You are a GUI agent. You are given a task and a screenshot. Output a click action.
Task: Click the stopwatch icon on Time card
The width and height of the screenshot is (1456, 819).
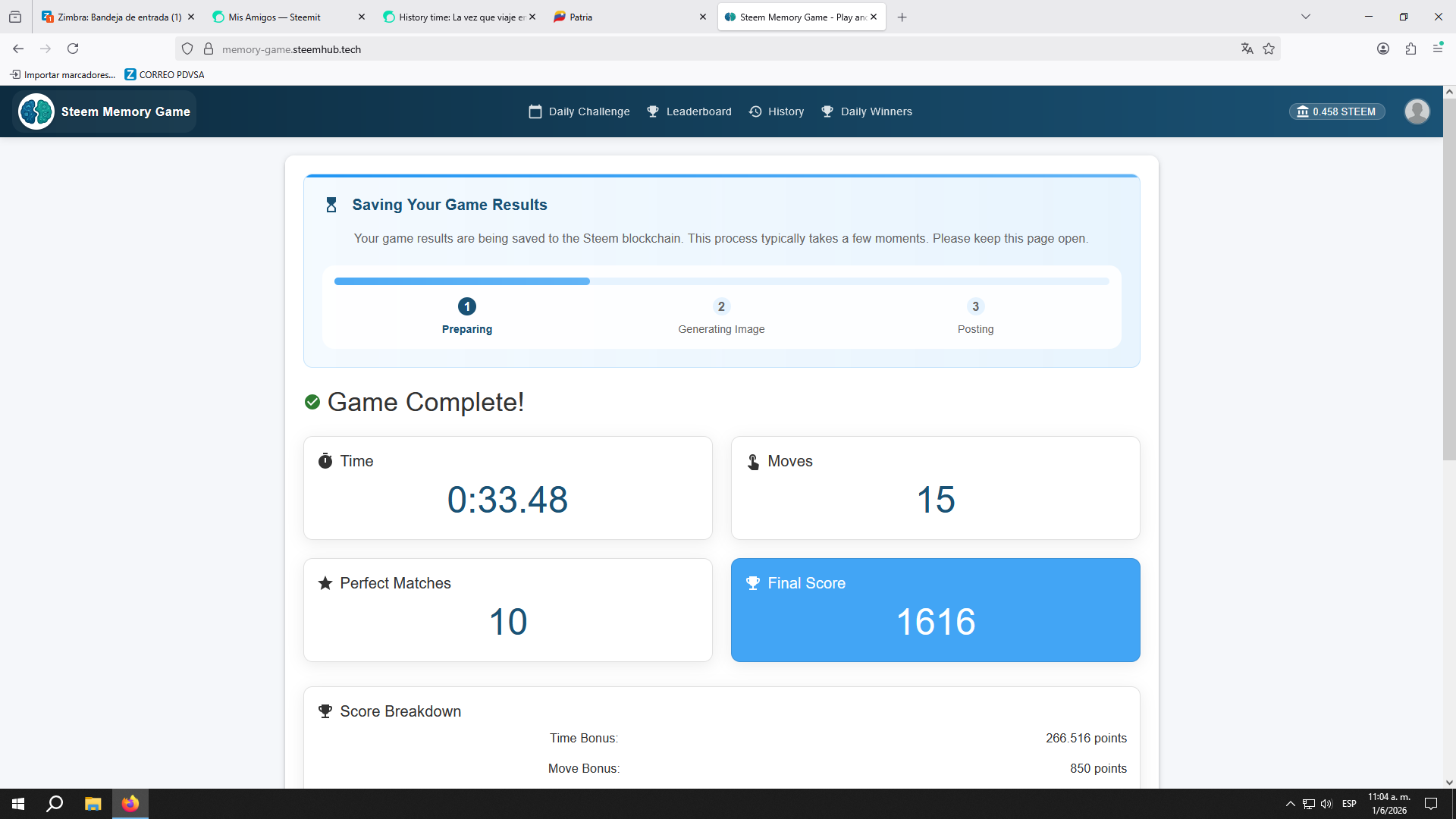325,461
